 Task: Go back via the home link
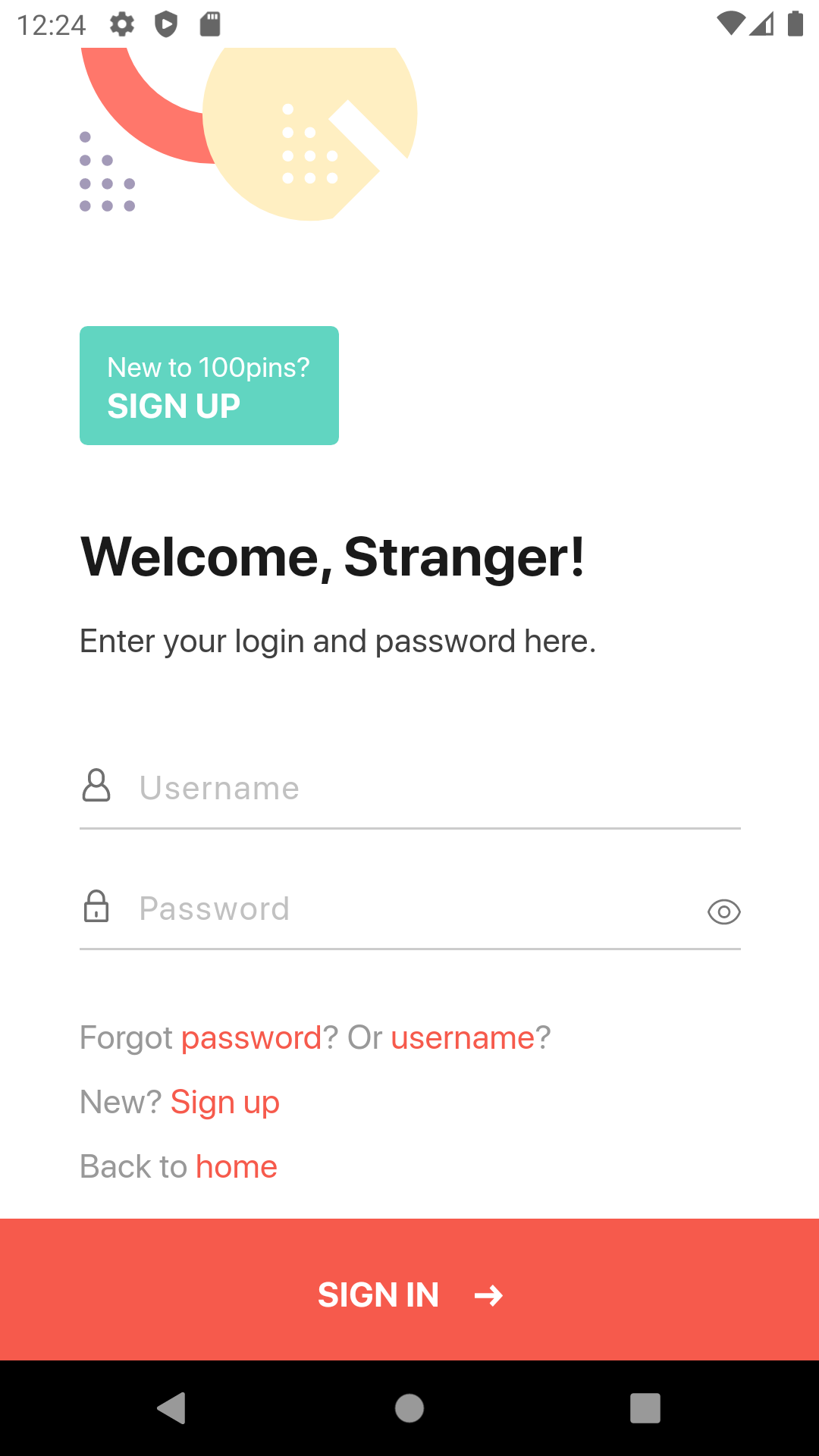pos(237,1166)
